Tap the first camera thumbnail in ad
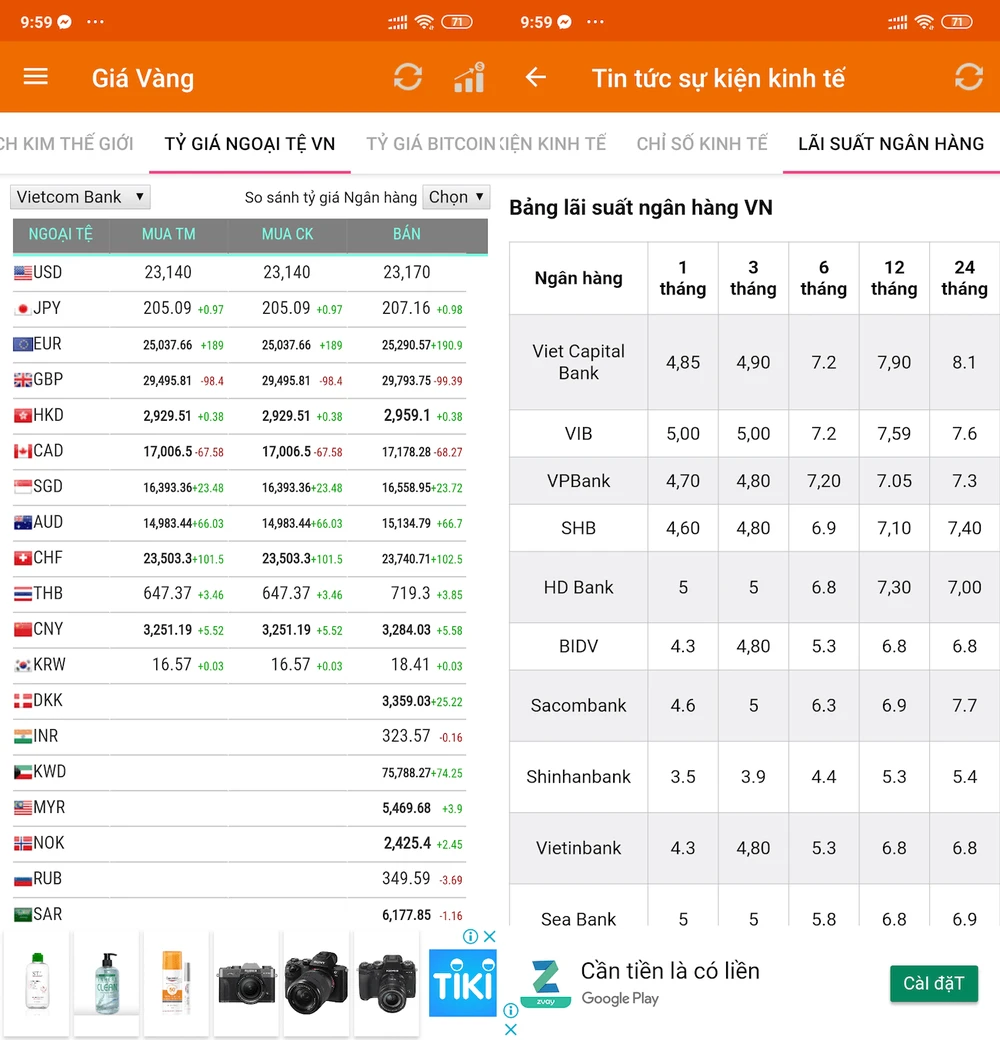The width and height of the screenshot is (1000, 1040). click(x=246, y=983)
